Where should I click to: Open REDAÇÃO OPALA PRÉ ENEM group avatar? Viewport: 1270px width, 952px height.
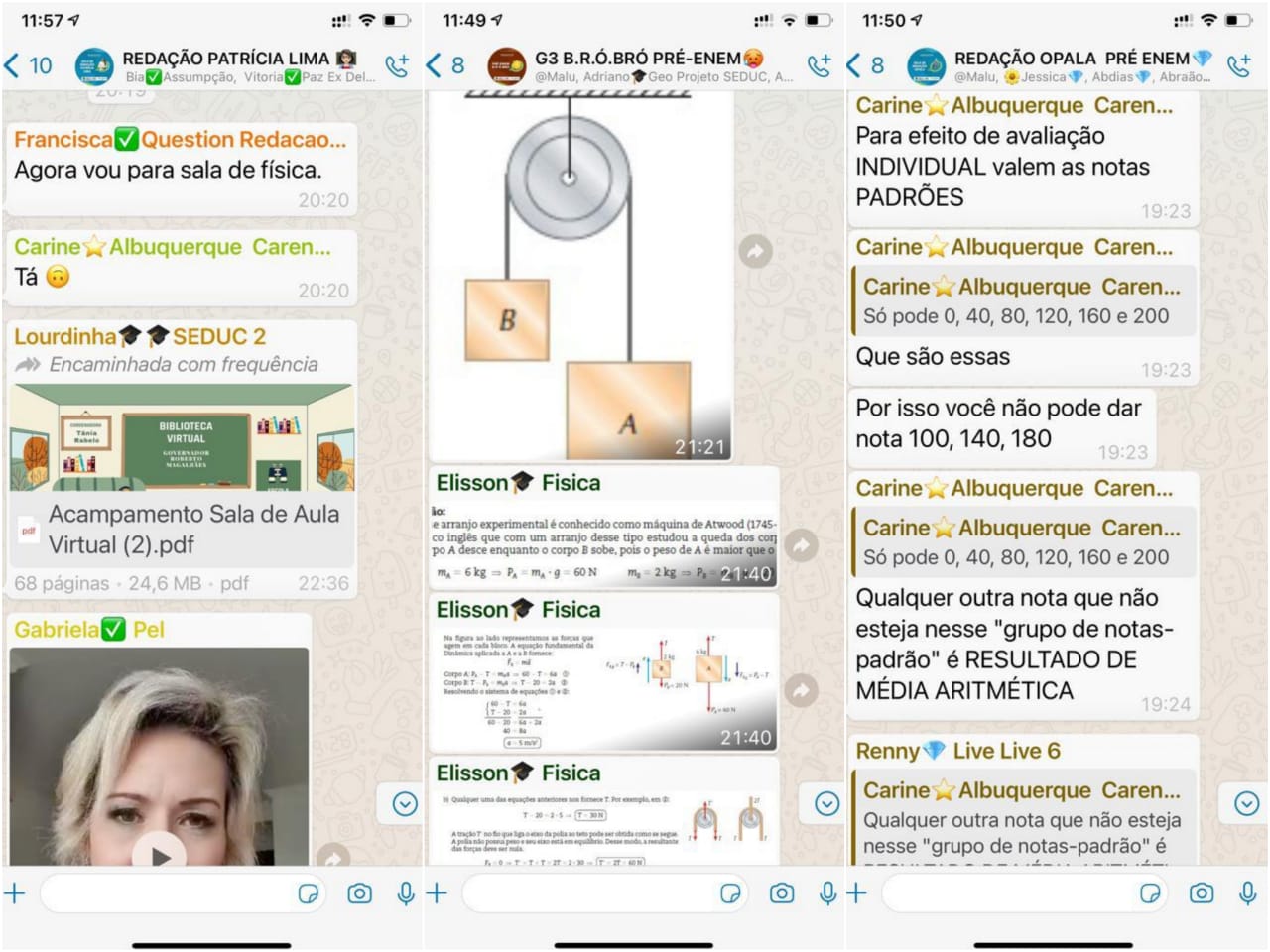tap(927, 66)
